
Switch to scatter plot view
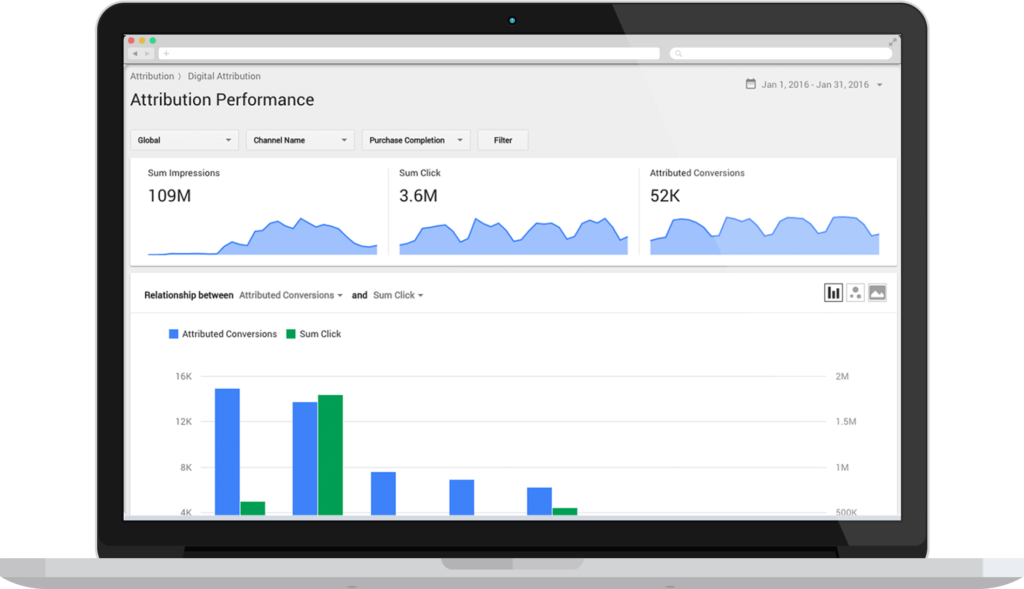(x=855, y=293)
